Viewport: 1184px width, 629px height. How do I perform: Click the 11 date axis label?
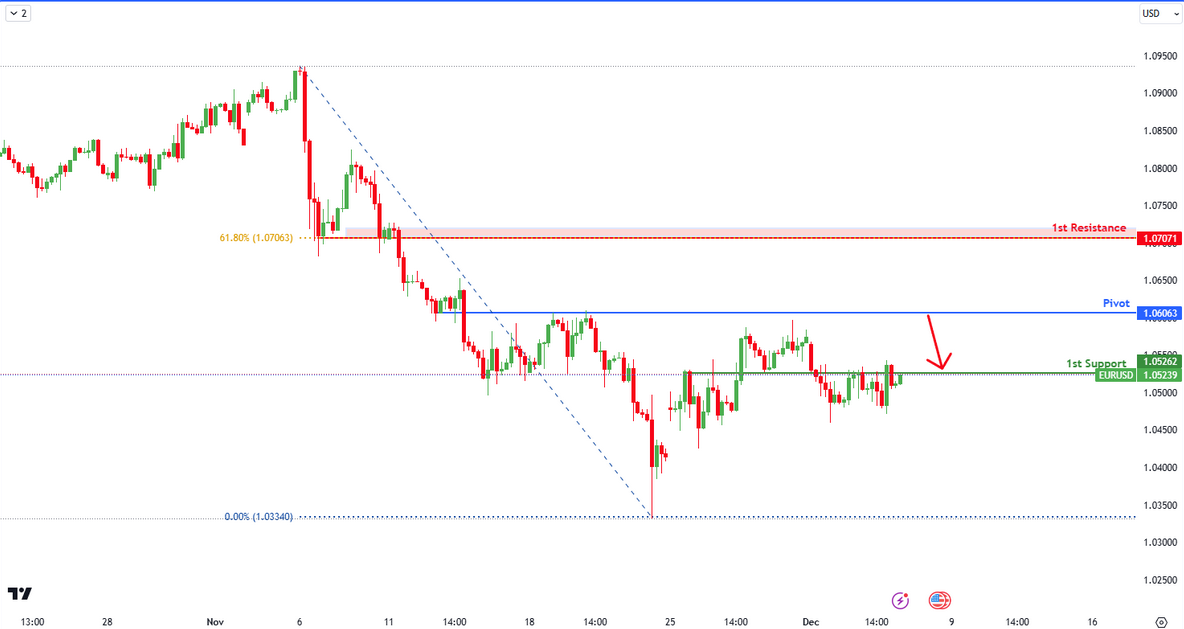pyautogui.click(x=389, y=622)
